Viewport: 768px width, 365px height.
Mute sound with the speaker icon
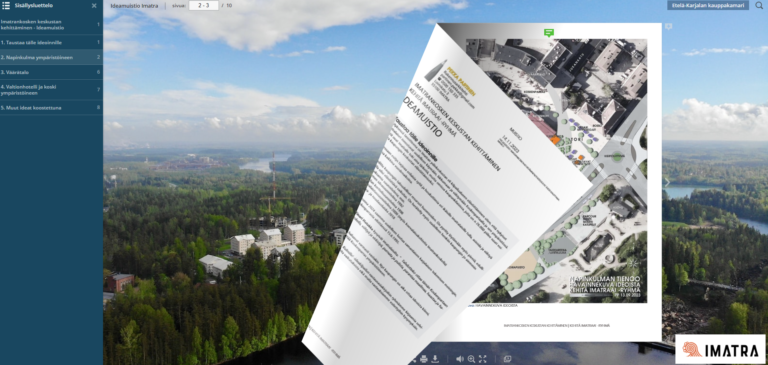pyautogui.click(x=460, y=359)
